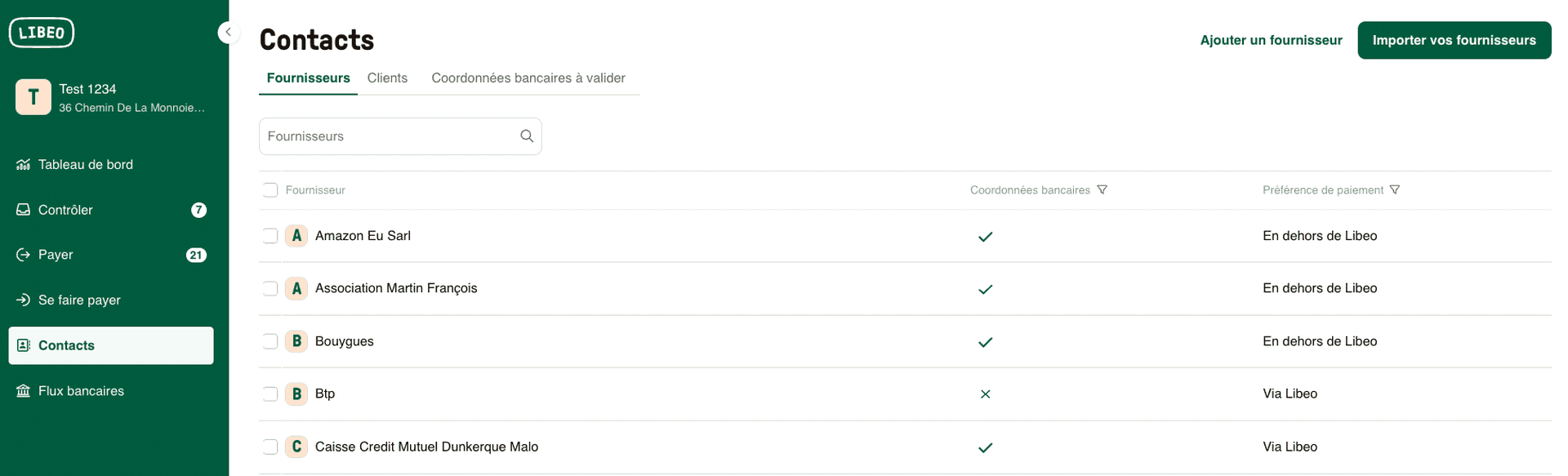
Task: Check the Amazon Eu Sarl row checkbox
Action: pos(269,236)
